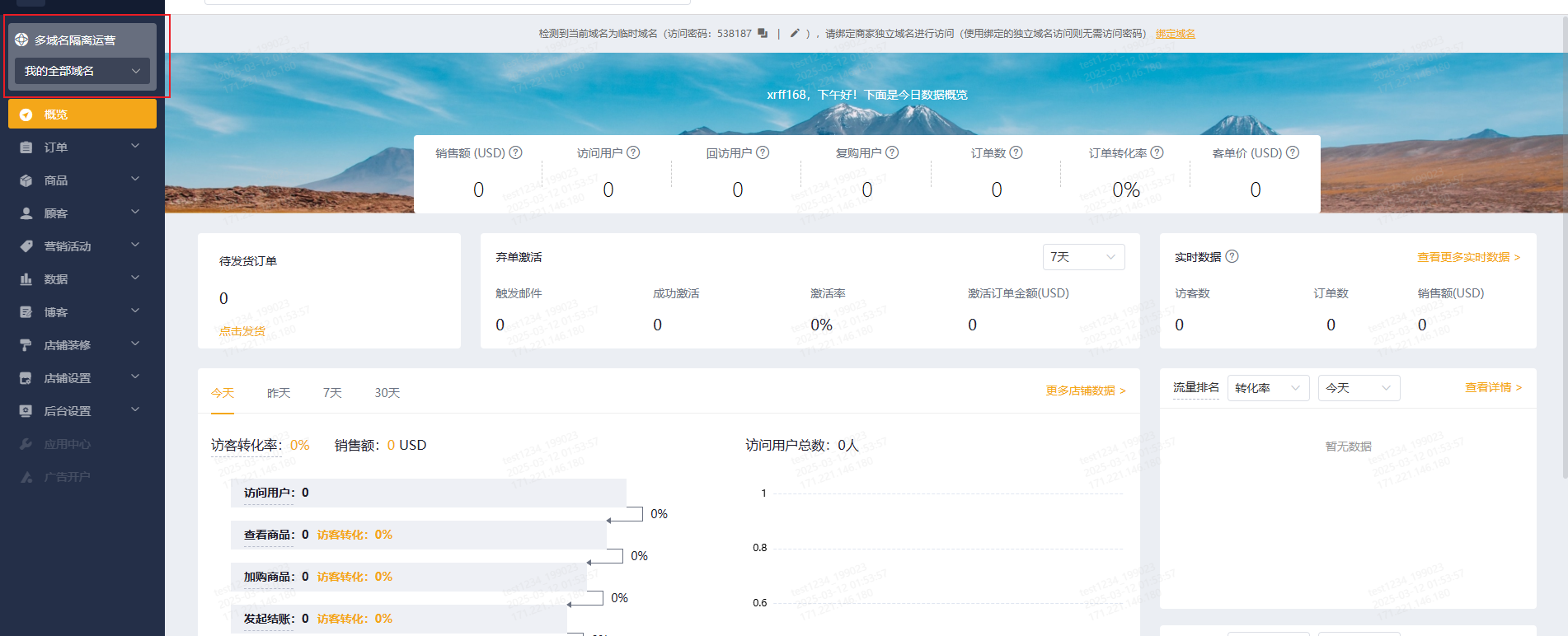Click the 加购商品 funnel bar

point(409,577)
